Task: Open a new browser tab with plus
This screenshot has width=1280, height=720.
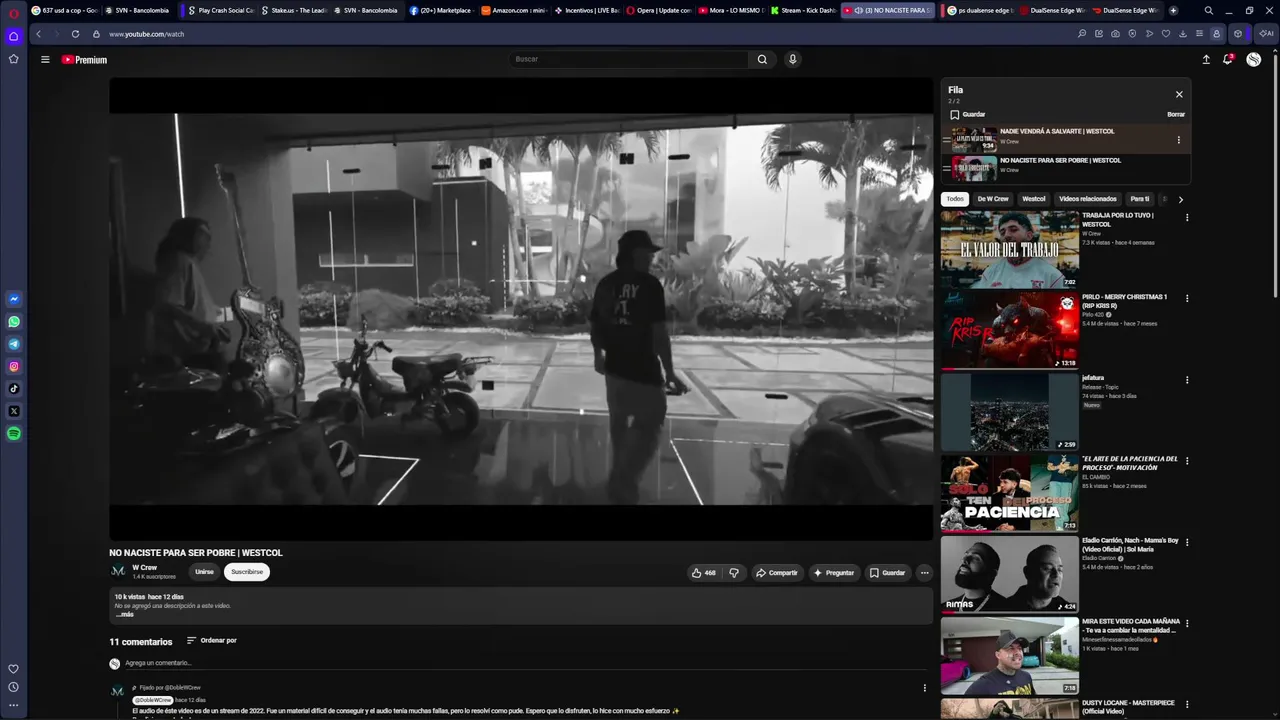Action: 1173,11
